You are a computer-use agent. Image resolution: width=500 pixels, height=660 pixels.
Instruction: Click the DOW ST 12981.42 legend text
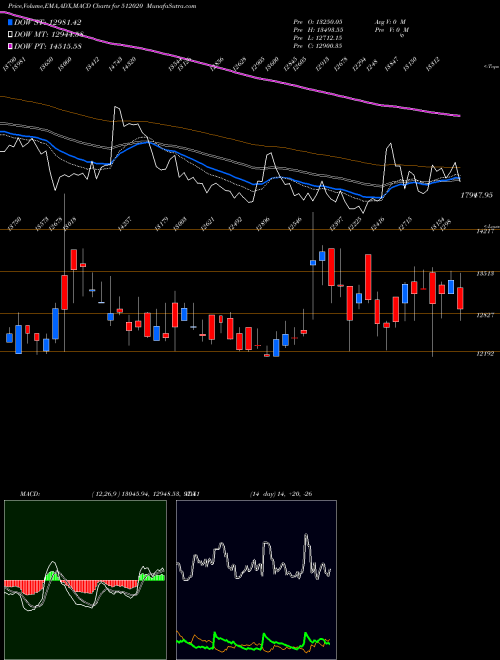pyautogui.click(x=48, y=22)
